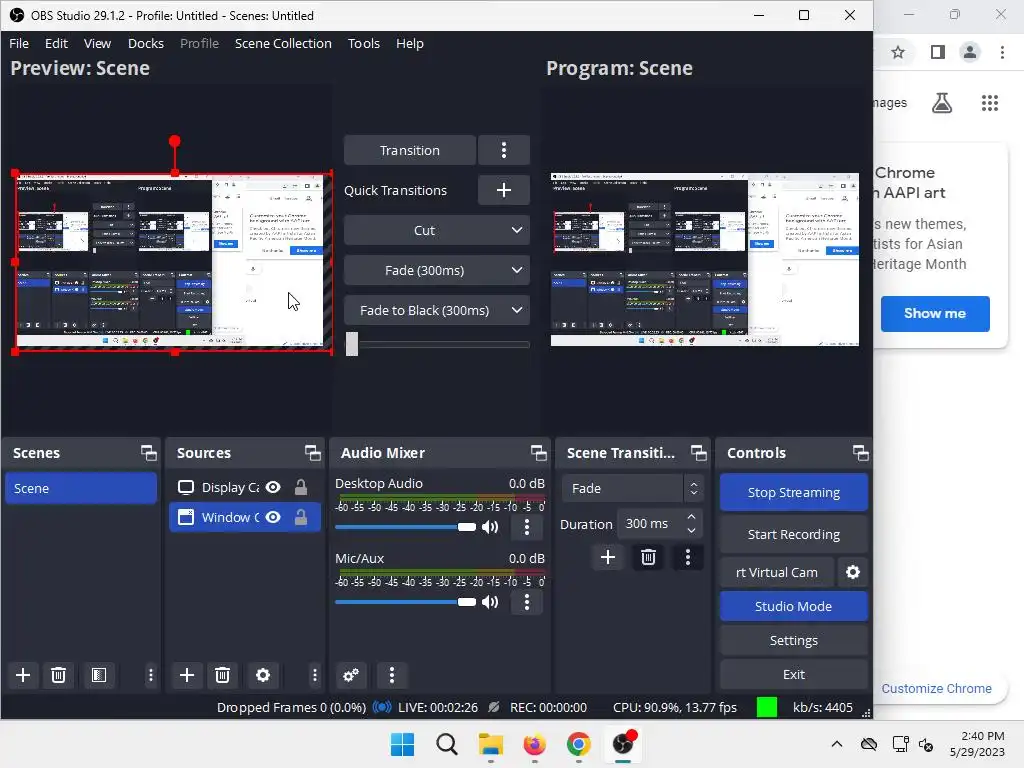The width and height of the screenshot is (1024, 768).
Task: Click Show me in Chrome
Action: 935,313
